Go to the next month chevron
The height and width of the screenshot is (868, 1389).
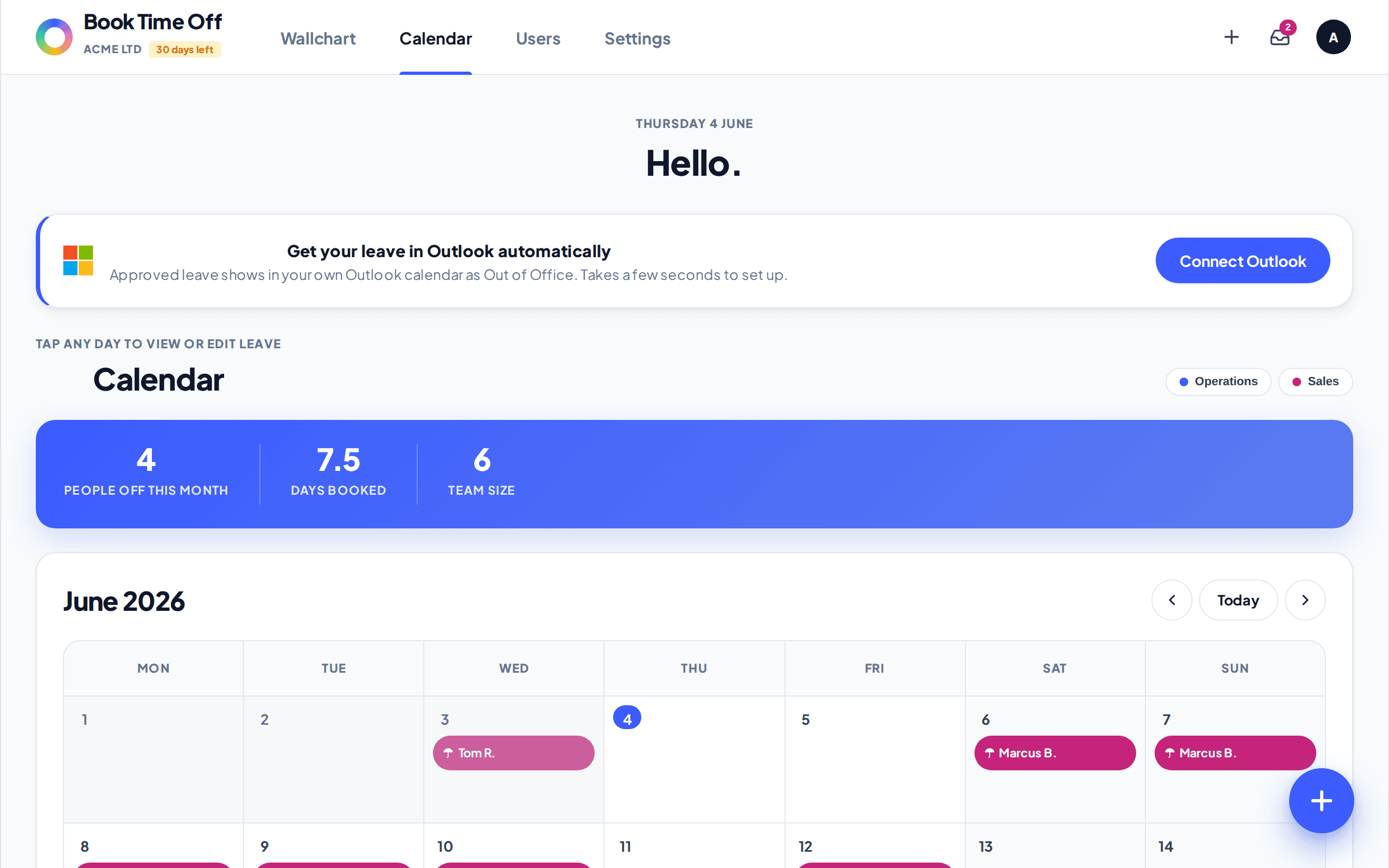tap(1304, 600)
